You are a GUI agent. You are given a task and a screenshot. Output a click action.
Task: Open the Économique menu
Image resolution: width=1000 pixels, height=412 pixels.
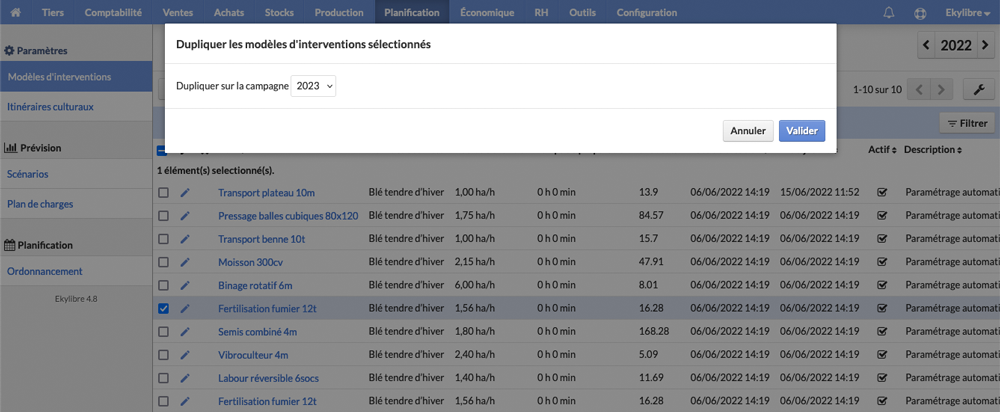coord(487,12)
